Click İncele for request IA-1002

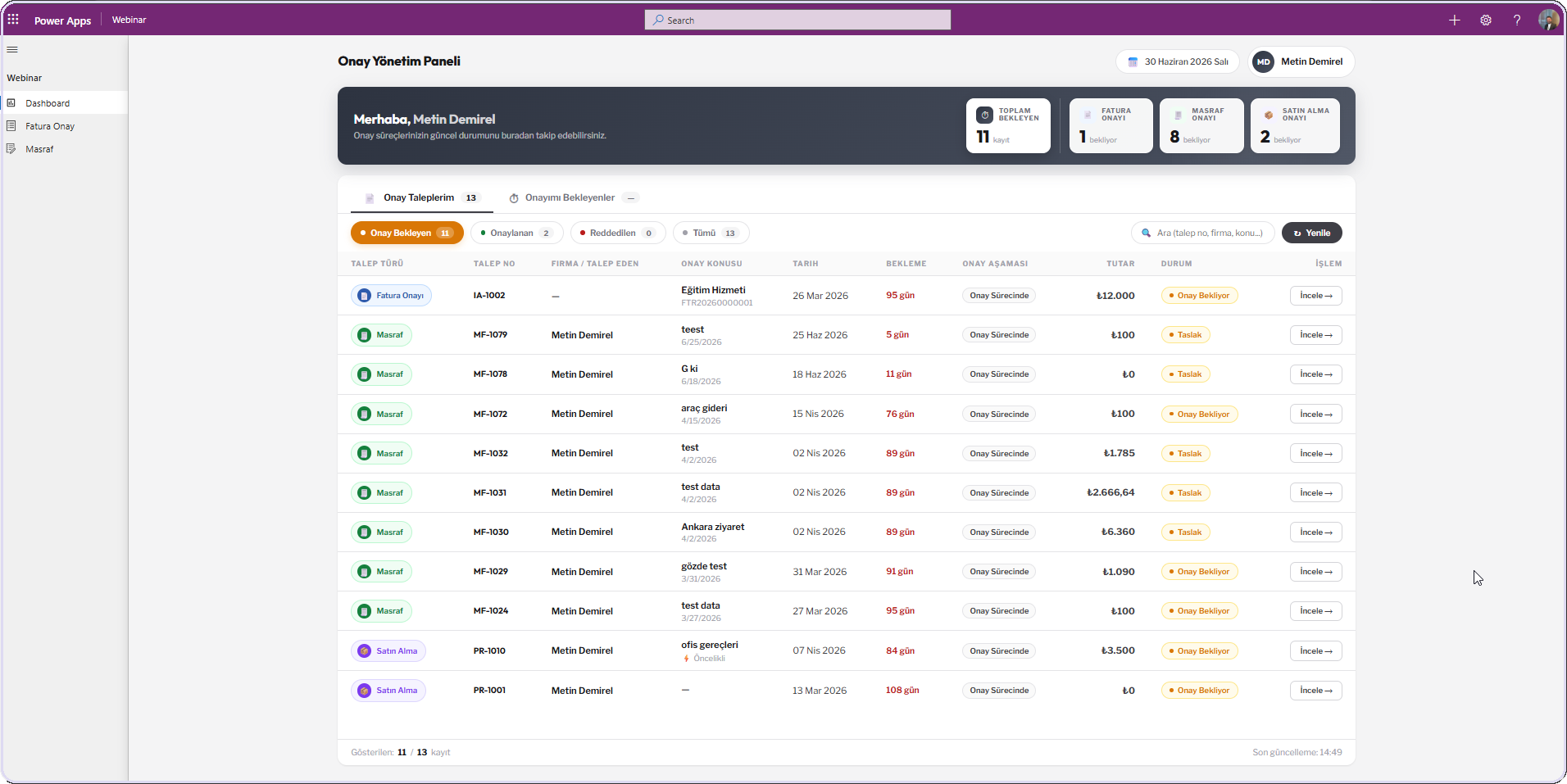click(x=1316, y=296)
